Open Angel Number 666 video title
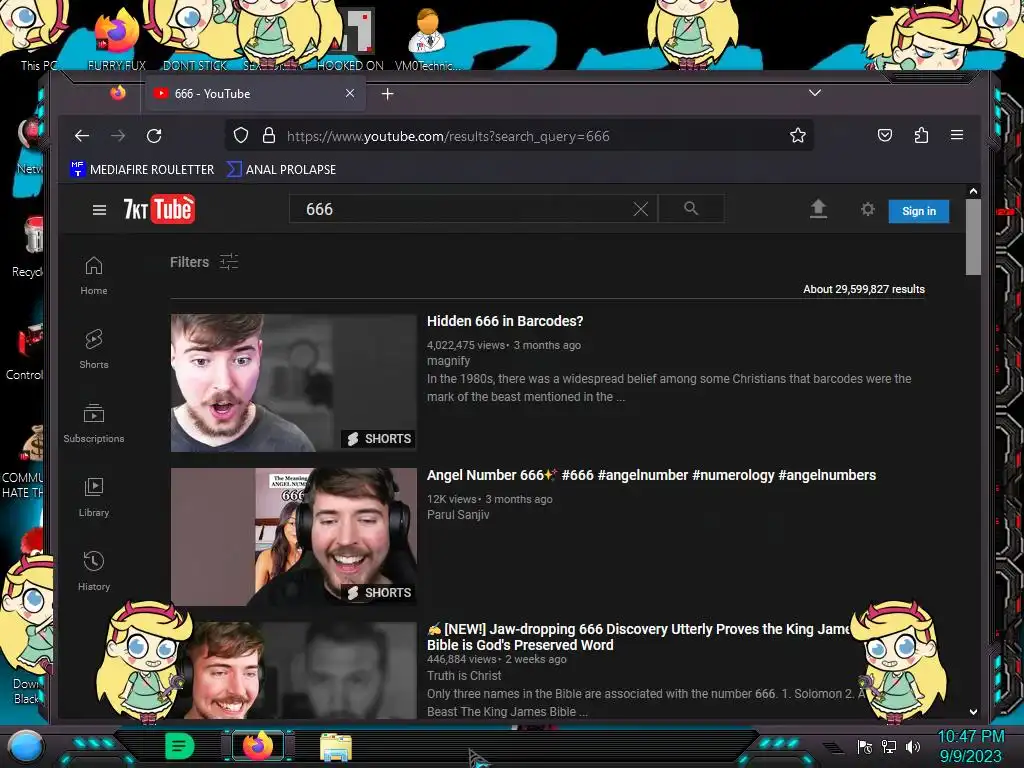The height and width of the screenshot is (768, 1024). point(651,475)
